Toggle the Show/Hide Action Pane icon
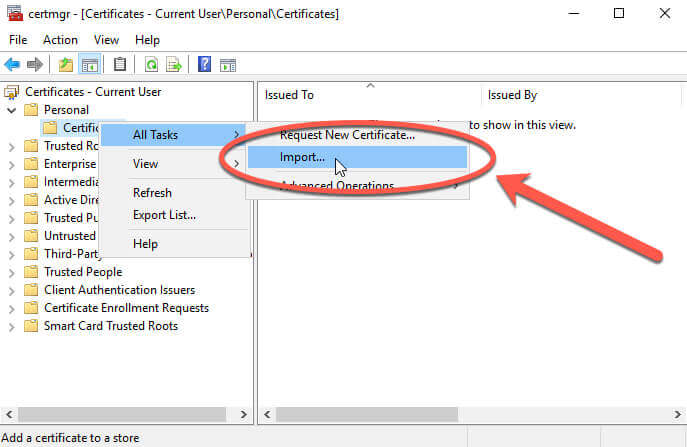 click(x=228, y=65)
